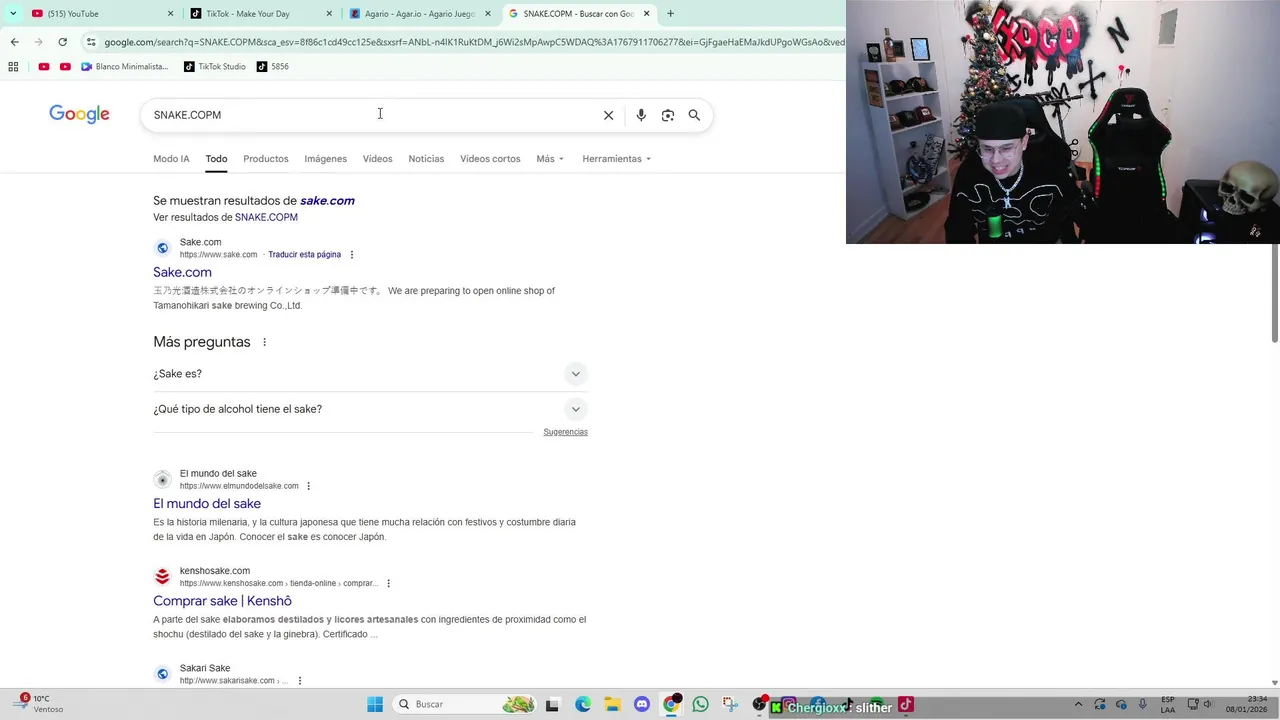Clear the search box with the X icon

tap(608, 115)
